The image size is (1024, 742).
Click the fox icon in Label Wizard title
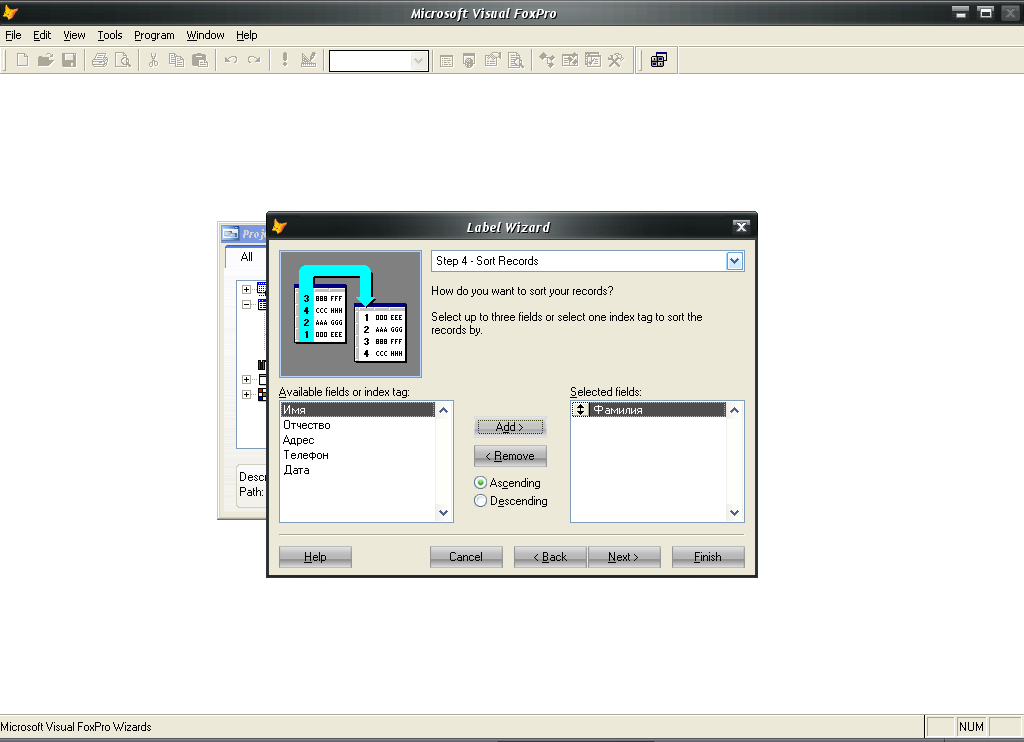point(280,227)
